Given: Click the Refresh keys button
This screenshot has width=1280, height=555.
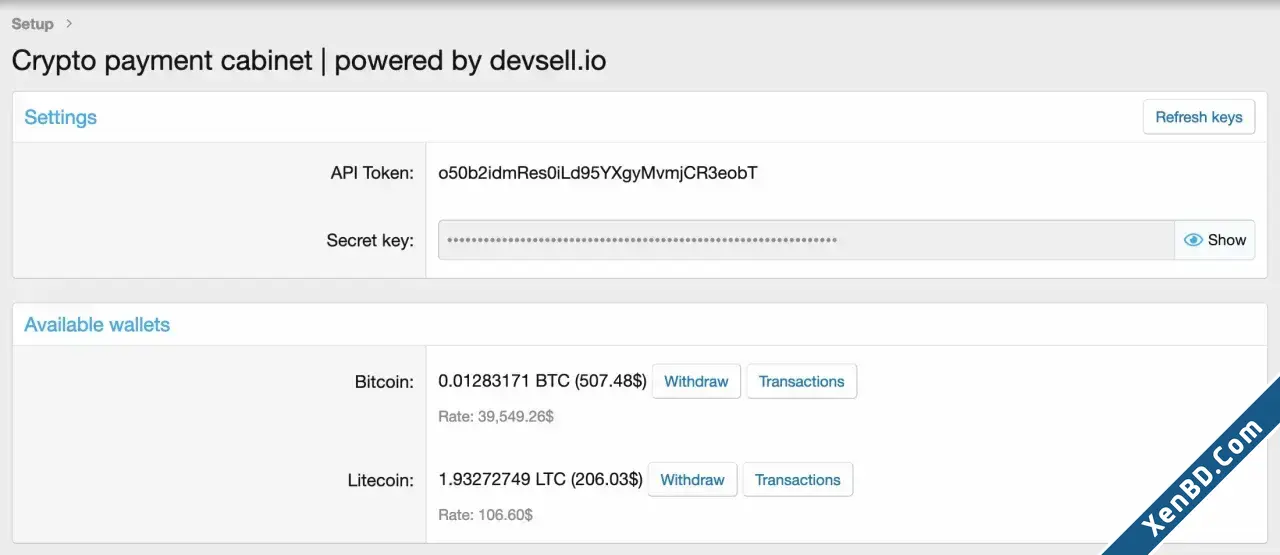Looking at the screenshot, I should pos(1199,117).
